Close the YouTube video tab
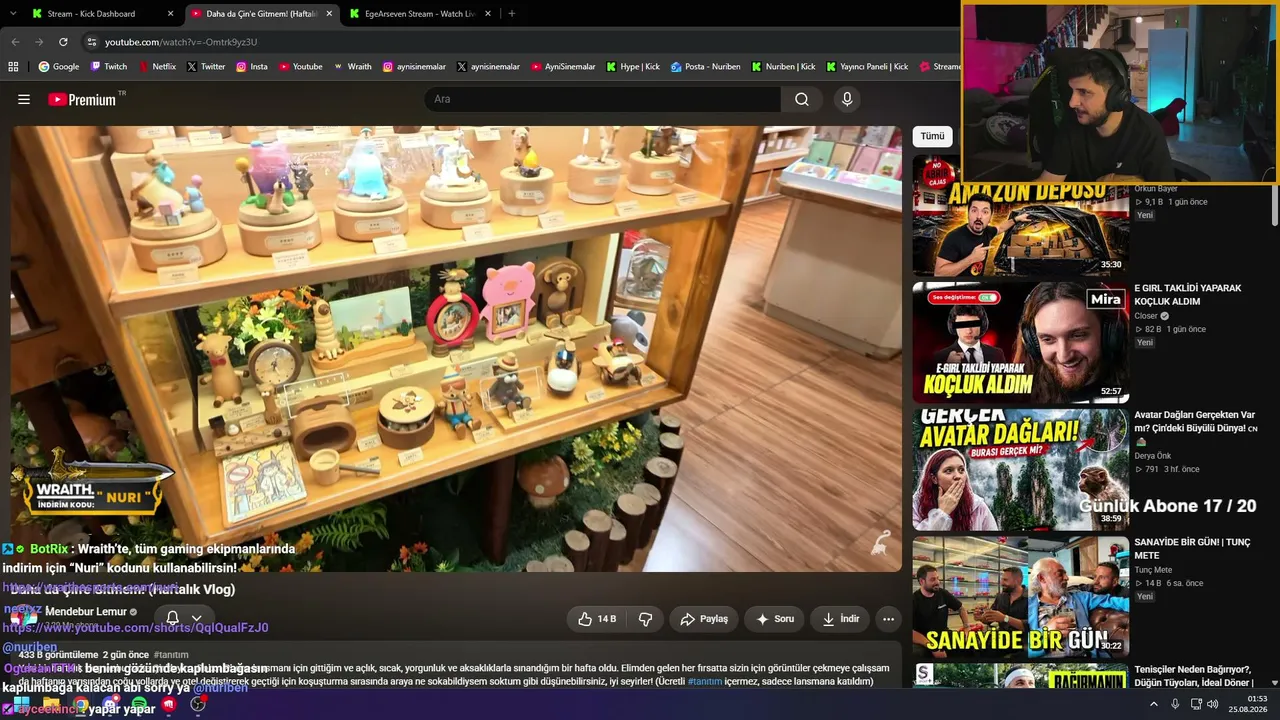 (329, 14)
